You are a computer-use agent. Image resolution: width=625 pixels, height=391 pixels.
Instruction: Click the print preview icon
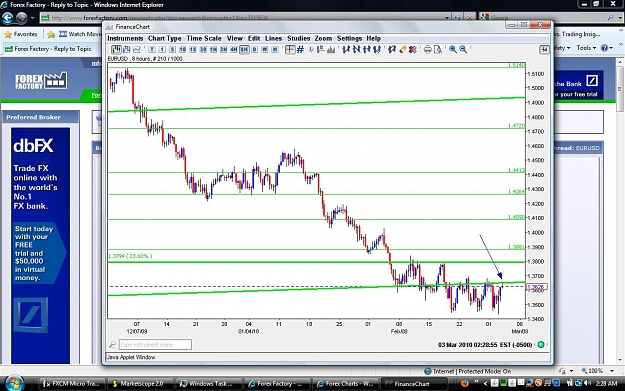click(x=438, y=49)
